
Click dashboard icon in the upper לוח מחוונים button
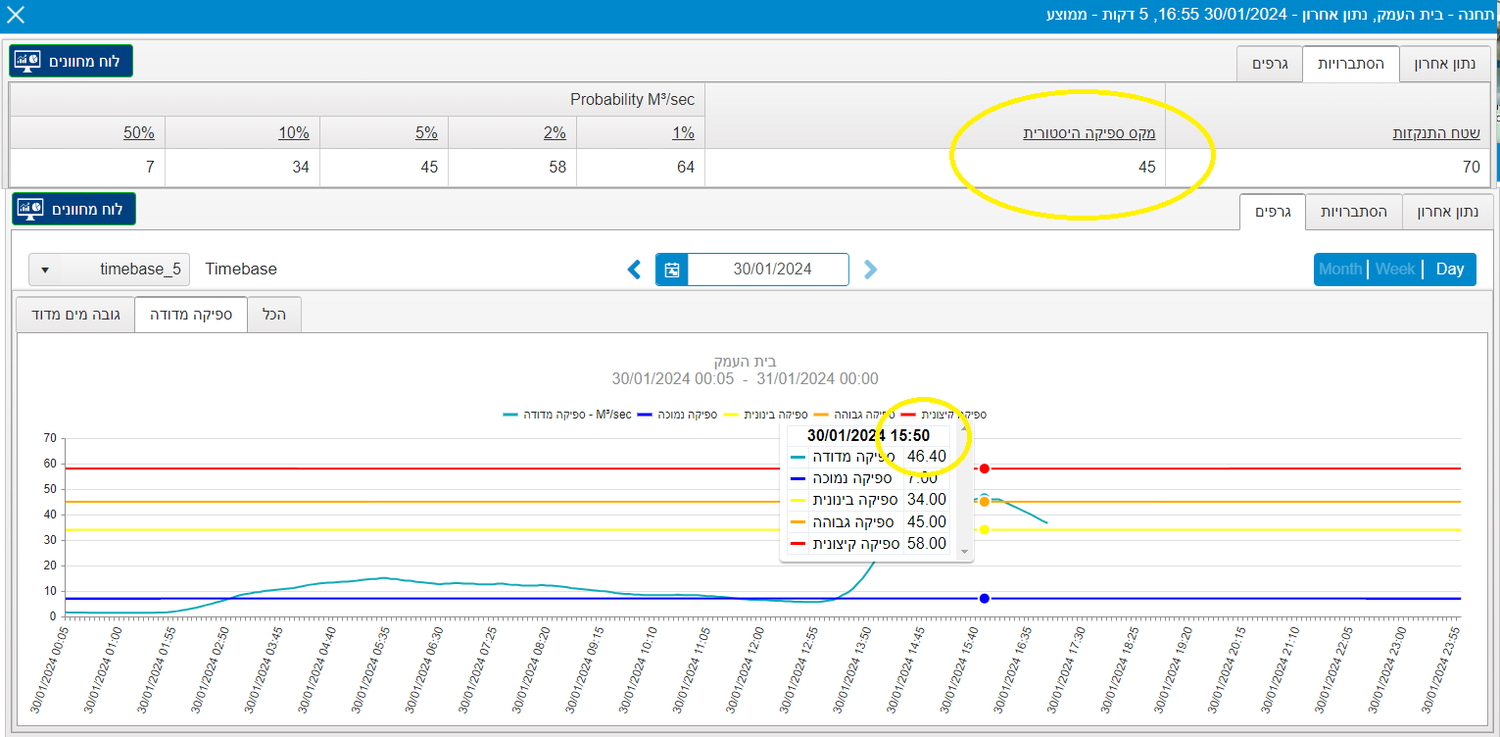[x=28, y=61]
